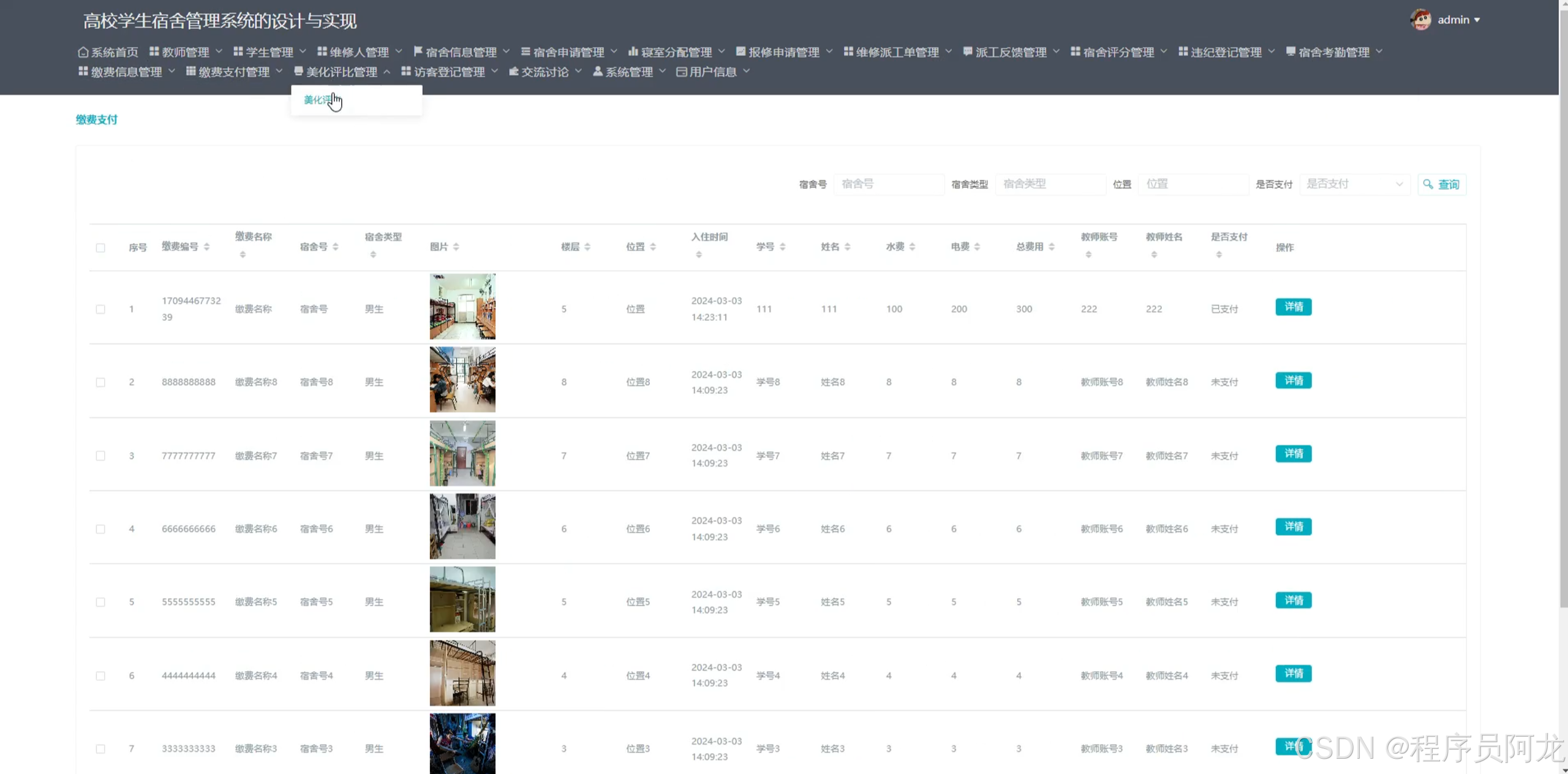Sort table by 总费用 column arrows
This screenshot has height=774, width=1568.
1052,247
